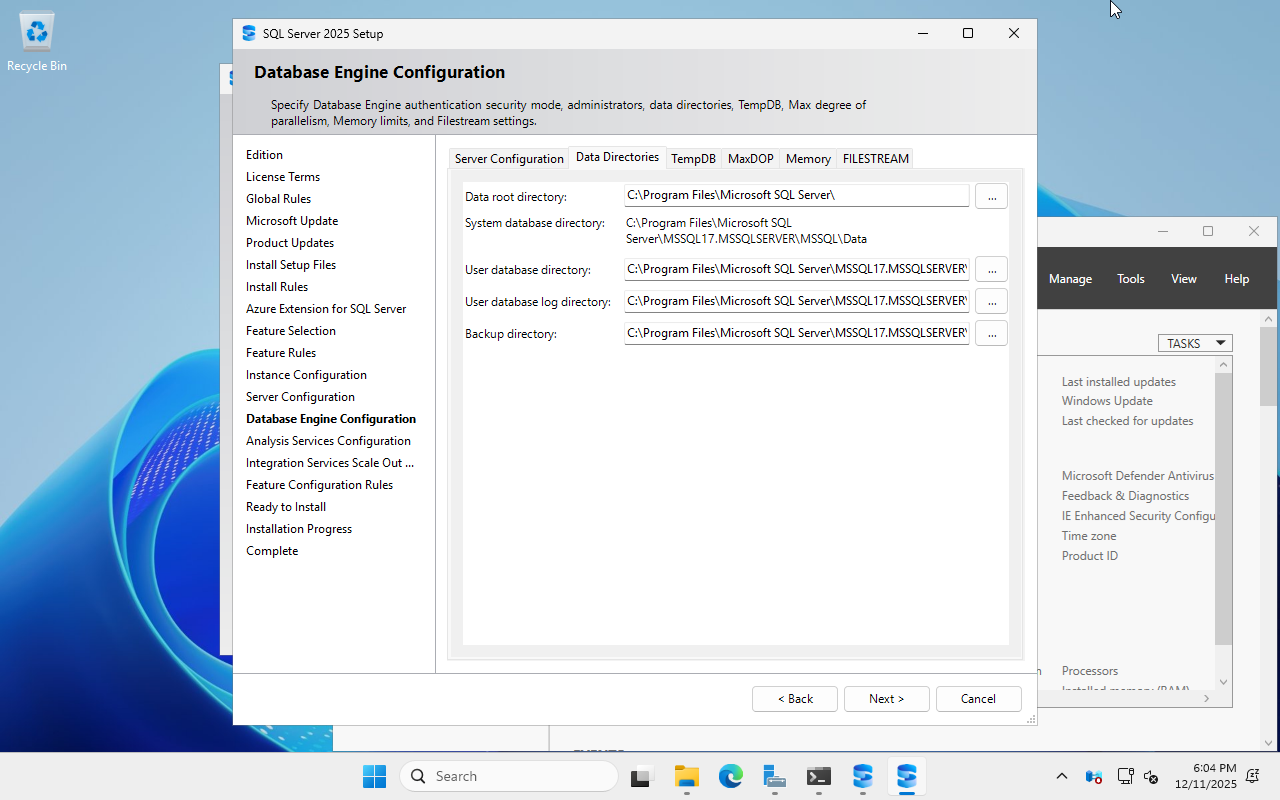Screen dimensions: 1280x800
Task: Browse for the Backup directory
Action: tap(991, 333)
